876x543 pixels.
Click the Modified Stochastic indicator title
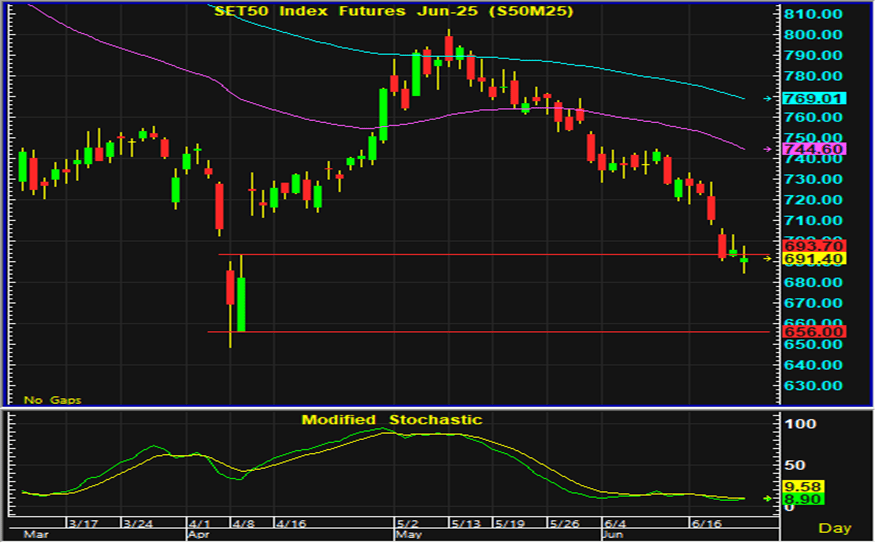(x=391, y=420)
